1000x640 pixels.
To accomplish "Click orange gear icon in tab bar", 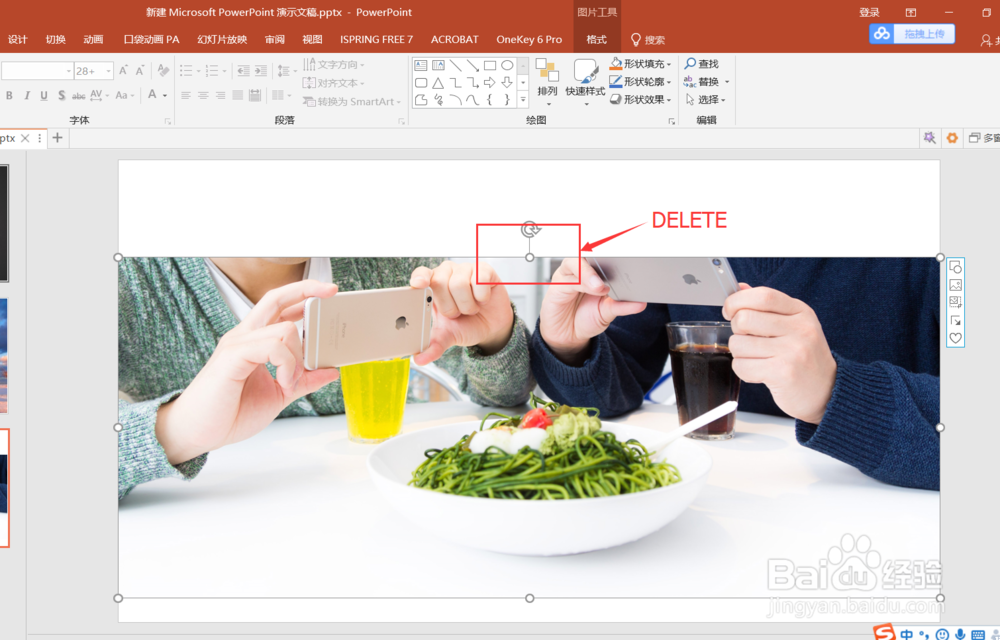I will pyautogui.click(x=952, y=138).
